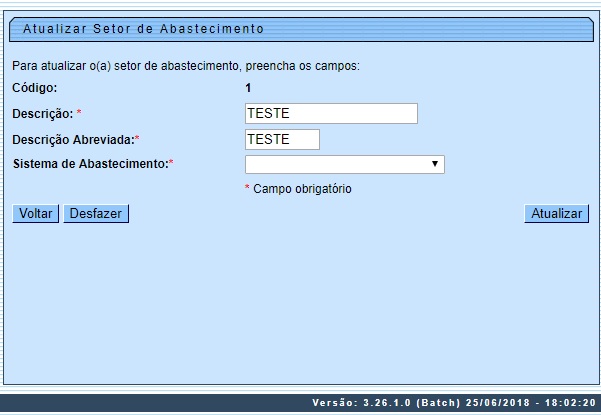Image resolution: width=601 pixels, height=415 pixels.
Task: Click the red asterisk beside Descrição
Action: coord(79,113)
